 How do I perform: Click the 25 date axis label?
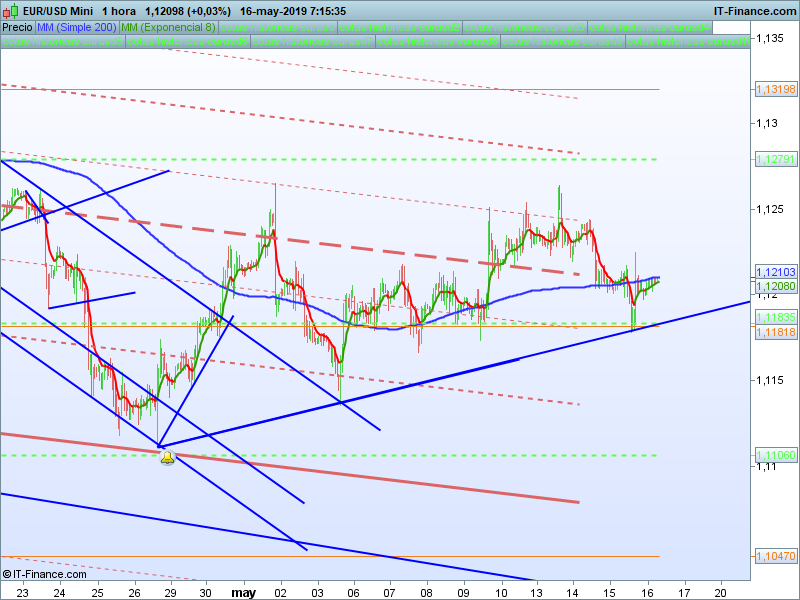[x=97, y=592]
